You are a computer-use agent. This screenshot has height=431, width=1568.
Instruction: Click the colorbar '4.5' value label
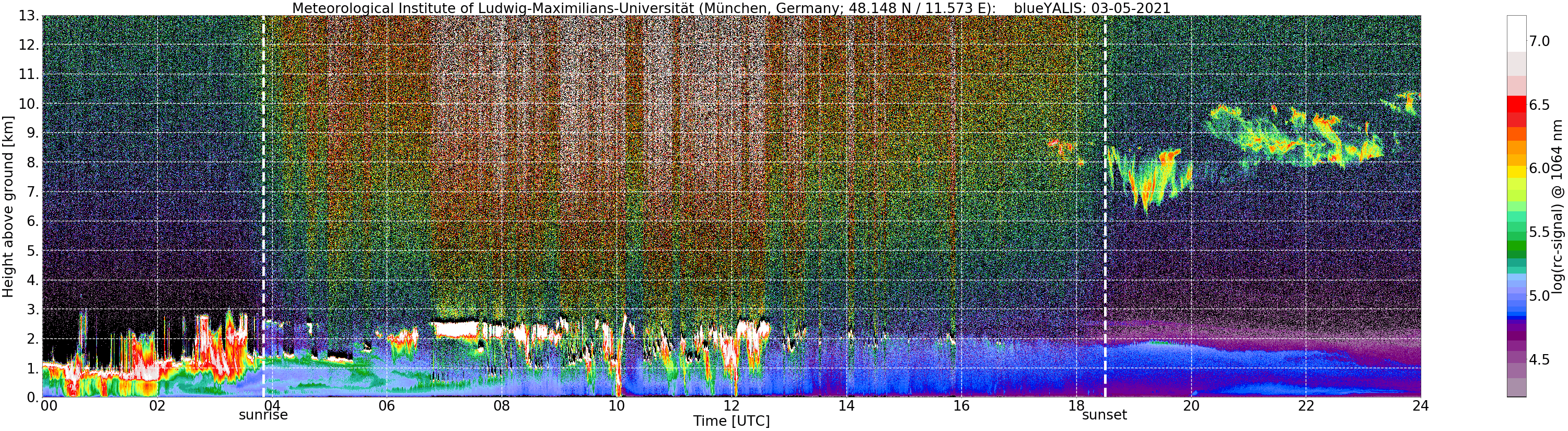click(x=1539, y=360)
